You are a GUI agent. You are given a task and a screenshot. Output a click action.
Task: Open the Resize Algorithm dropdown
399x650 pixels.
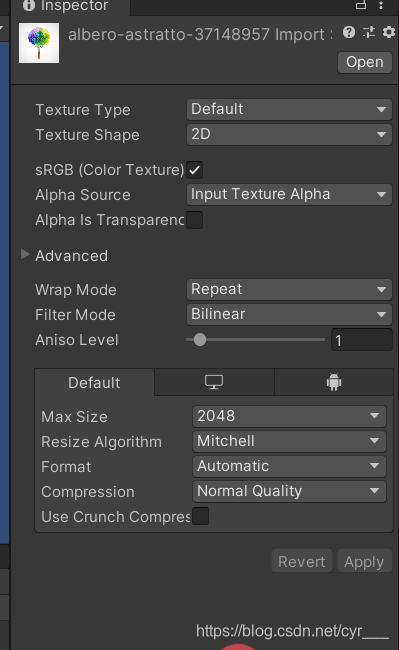[x=289, y=441]
